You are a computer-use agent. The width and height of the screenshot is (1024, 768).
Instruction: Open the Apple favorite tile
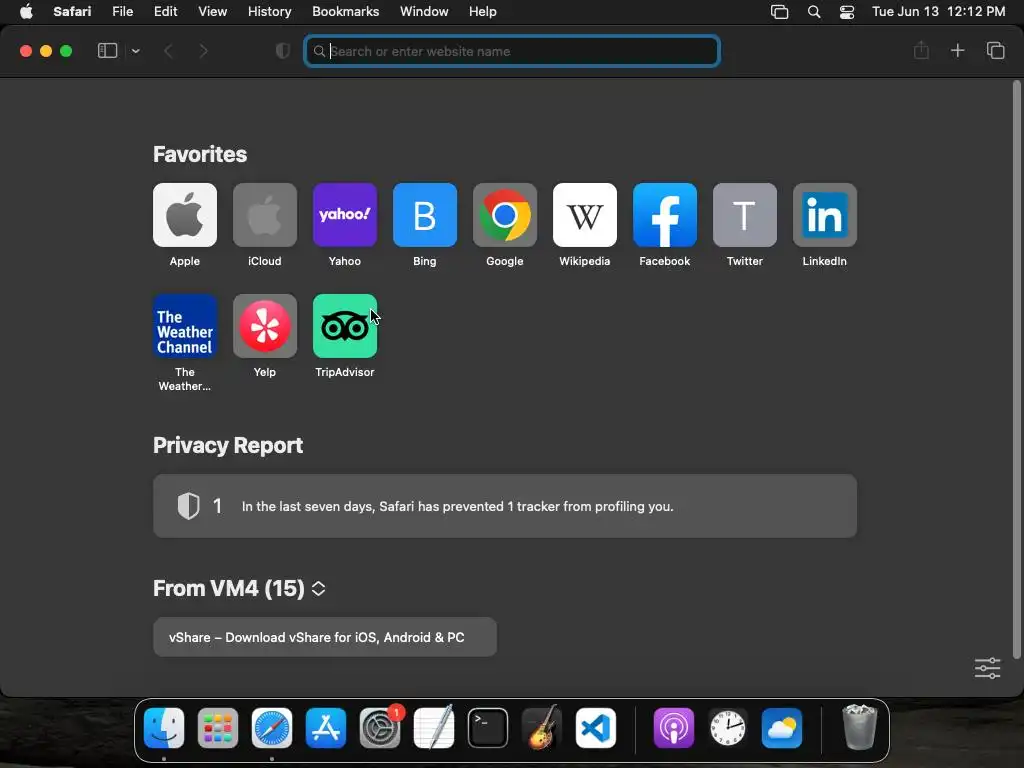pyautogui.click(x=185, y=215)
